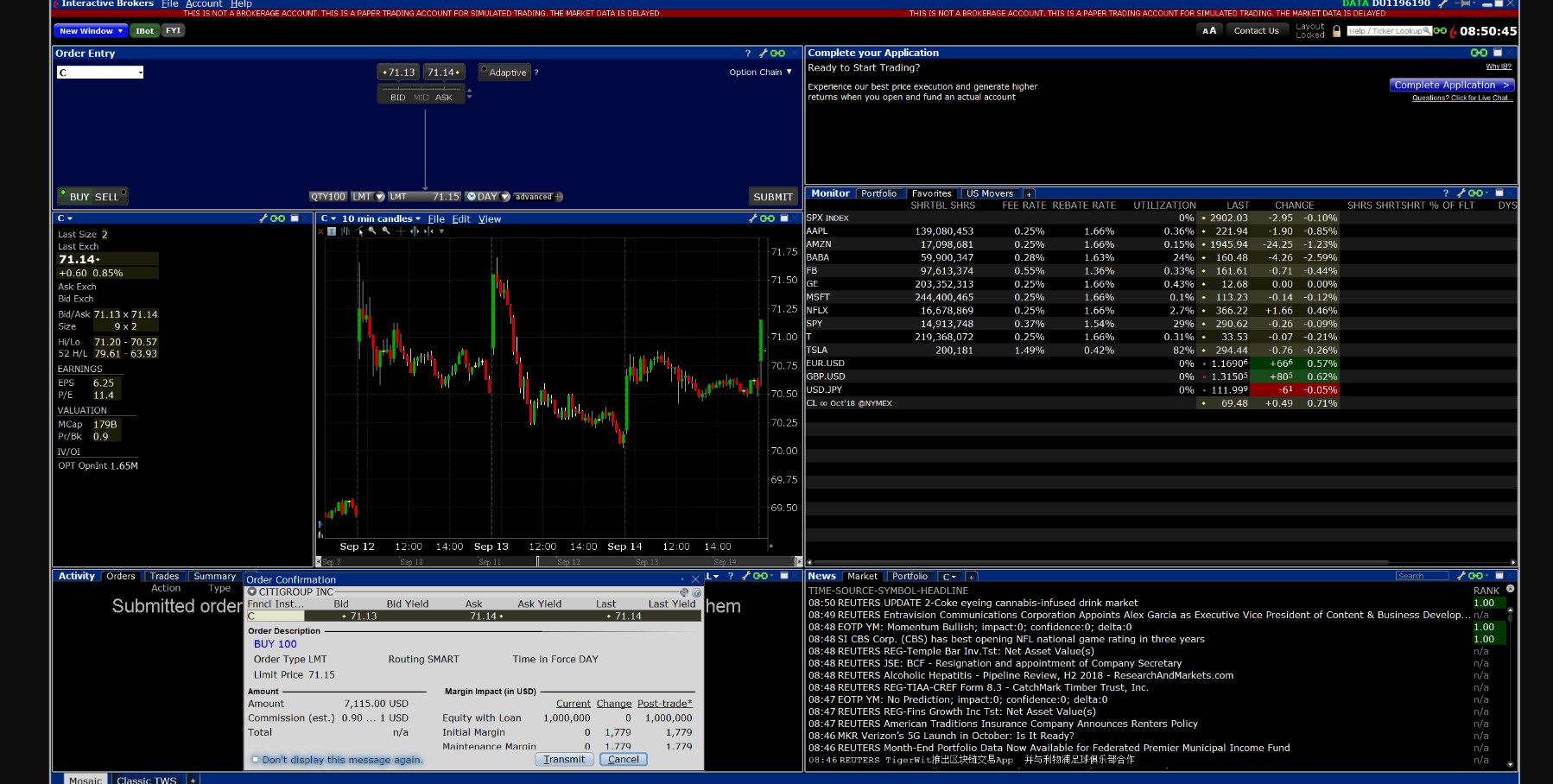Open the 'Why IB?' link
1553x784 pixels.
pyautogui.click(x=1499, y=66)
